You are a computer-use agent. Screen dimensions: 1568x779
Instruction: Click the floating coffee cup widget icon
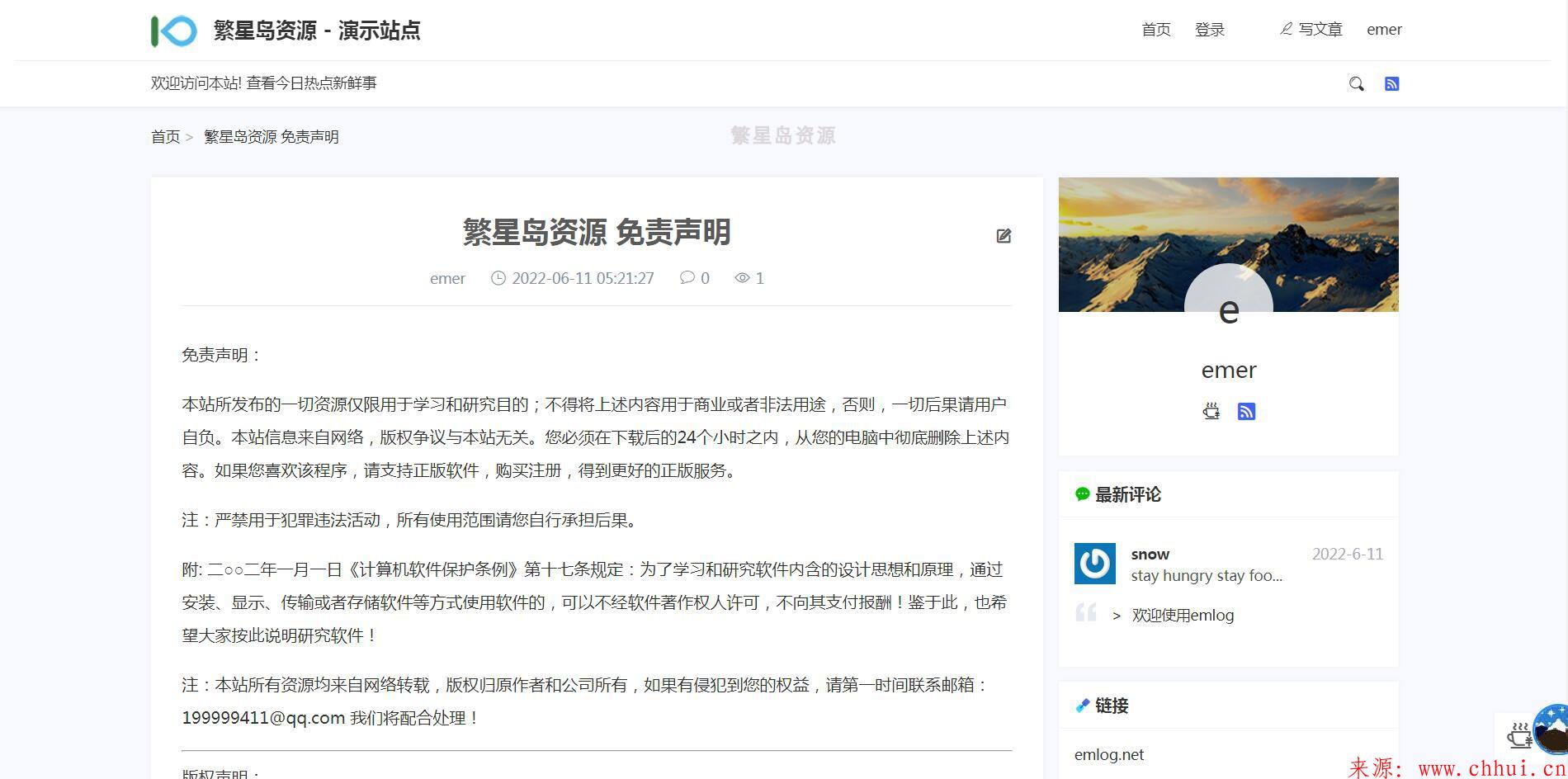coord(1519,734)
